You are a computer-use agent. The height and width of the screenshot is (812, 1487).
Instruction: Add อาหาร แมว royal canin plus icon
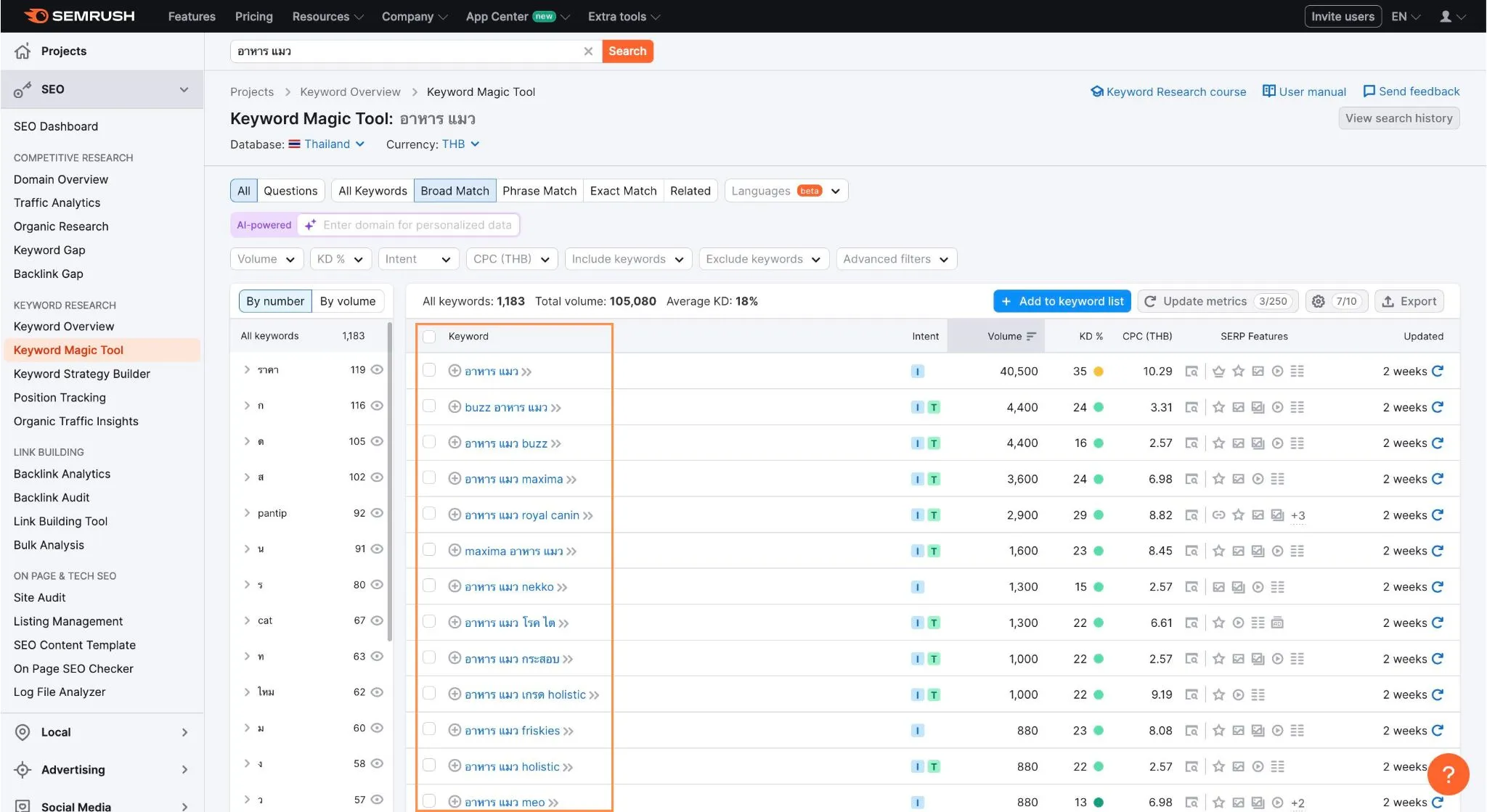coord(455,514)
